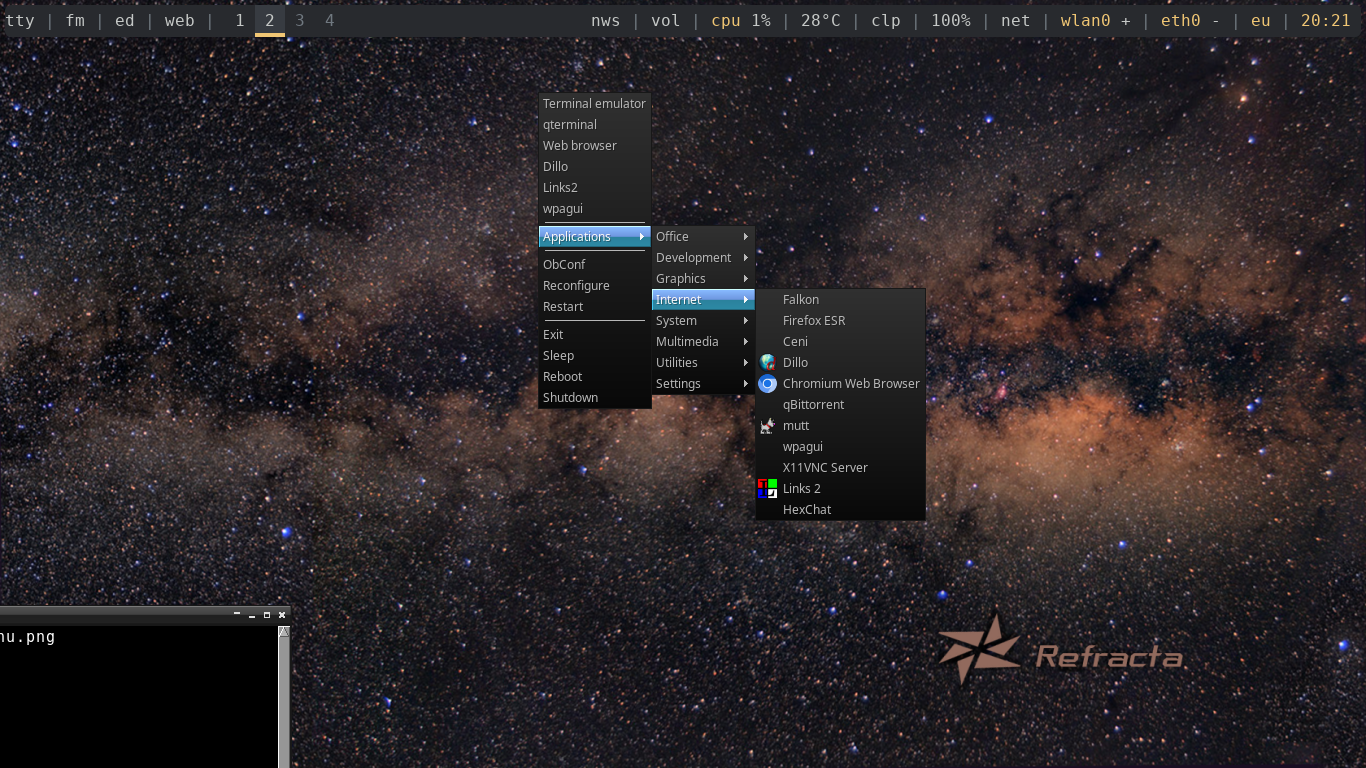Viewport: 1366px width, 768px height.
Task: Expand the Development submenu arrow
Action: click(746, 257)
